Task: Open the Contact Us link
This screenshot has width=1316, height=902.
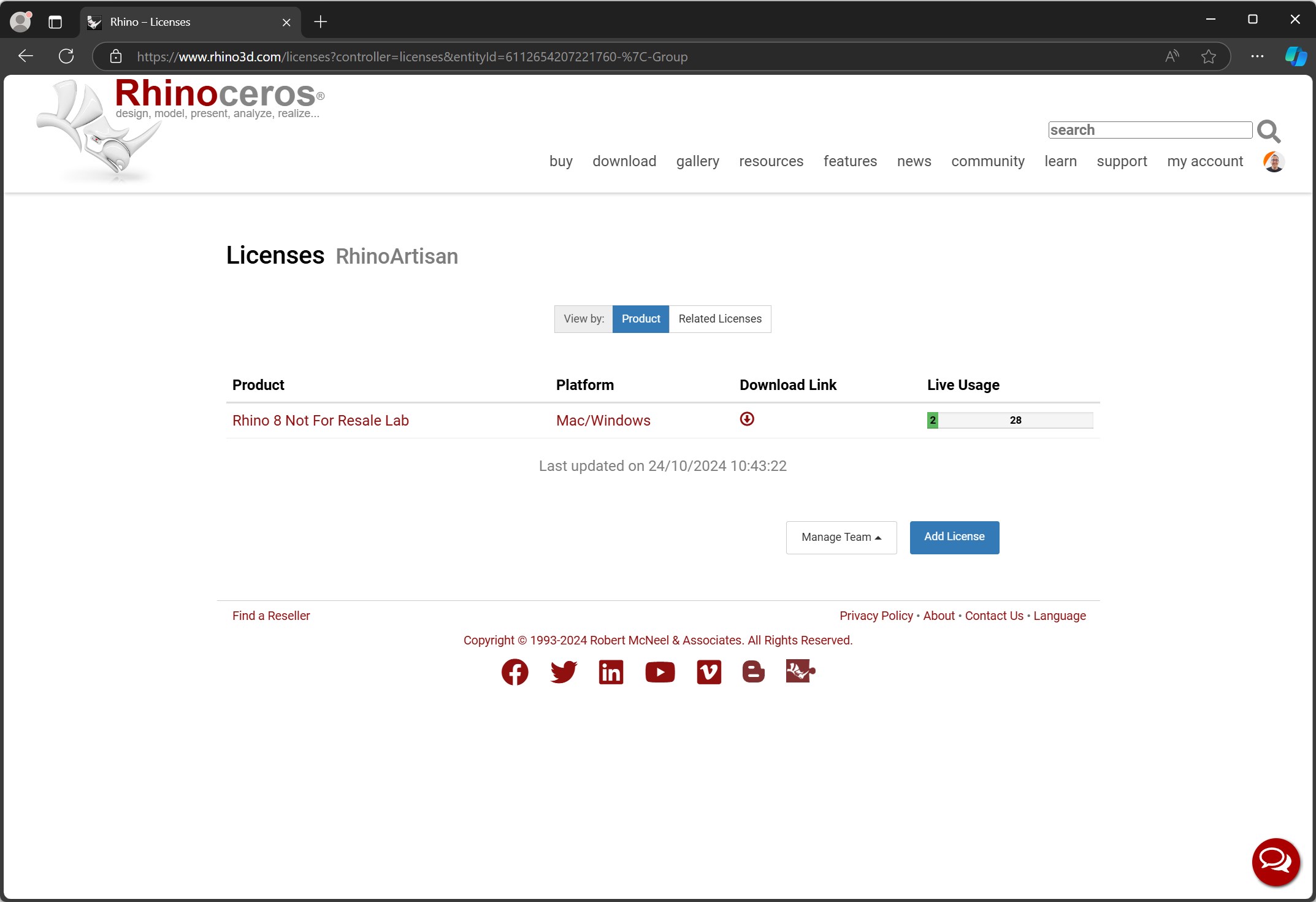Action: tap(994, 616)
